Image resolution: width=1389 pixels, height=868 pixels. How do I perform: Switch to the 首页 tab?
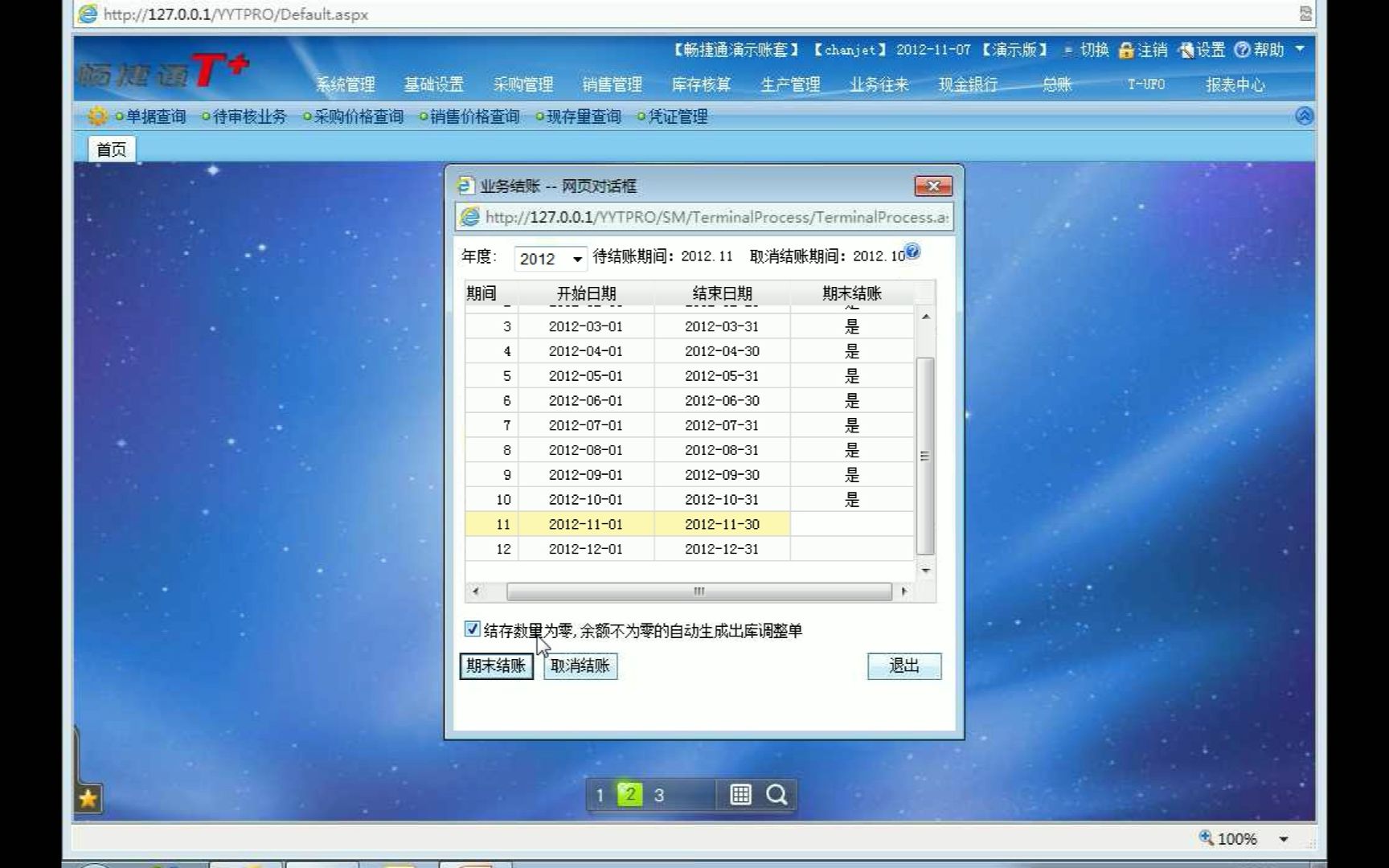pos(110,148)
